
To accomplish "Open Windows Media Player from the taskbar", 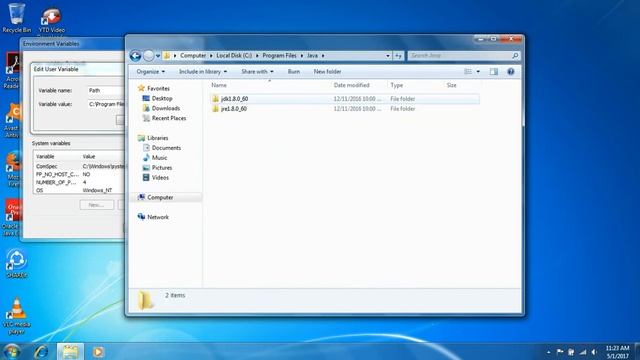I will click(98, 351).
